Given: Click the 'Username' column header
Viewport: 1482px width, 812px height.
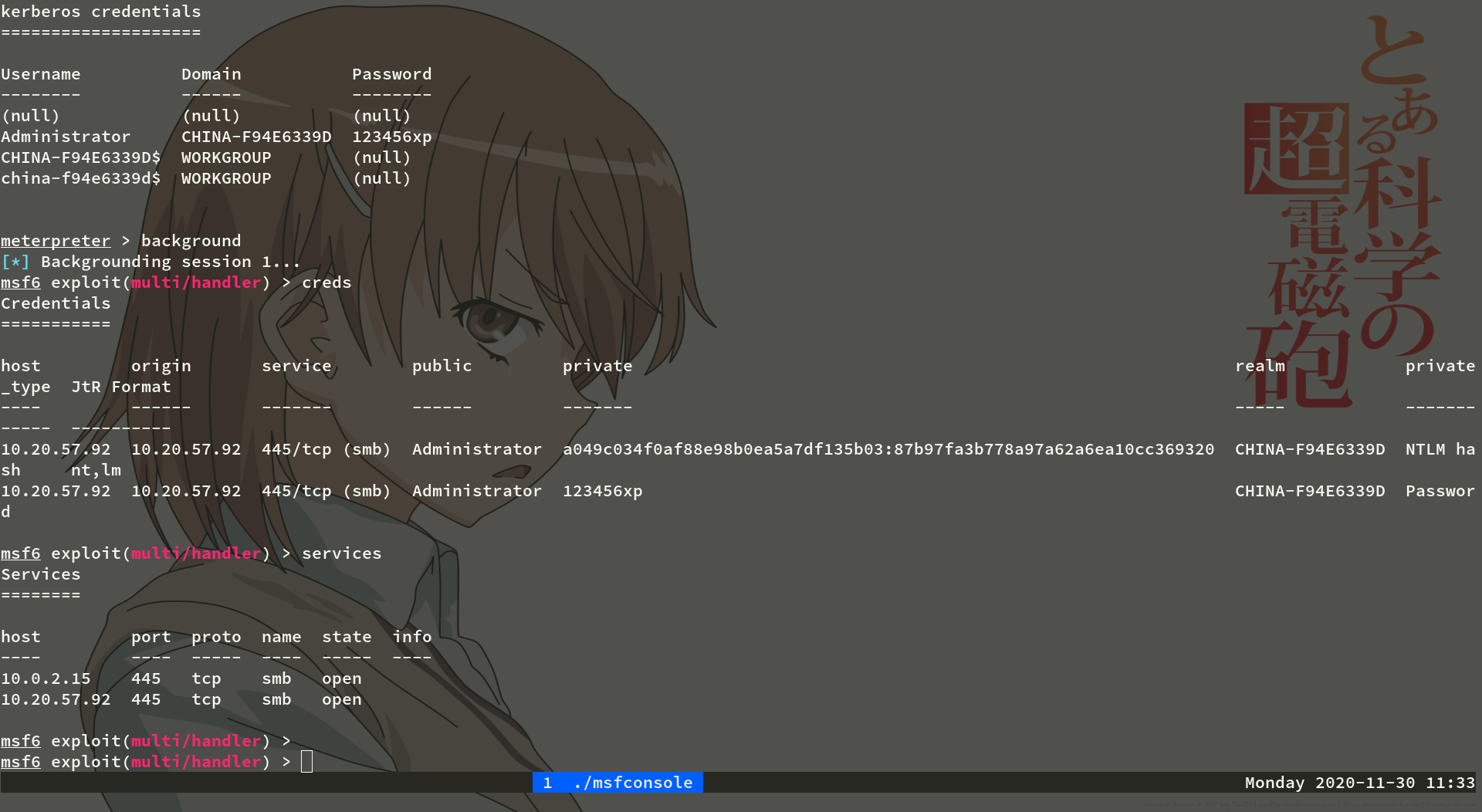Looking at the screenshot, I should 41,74.
